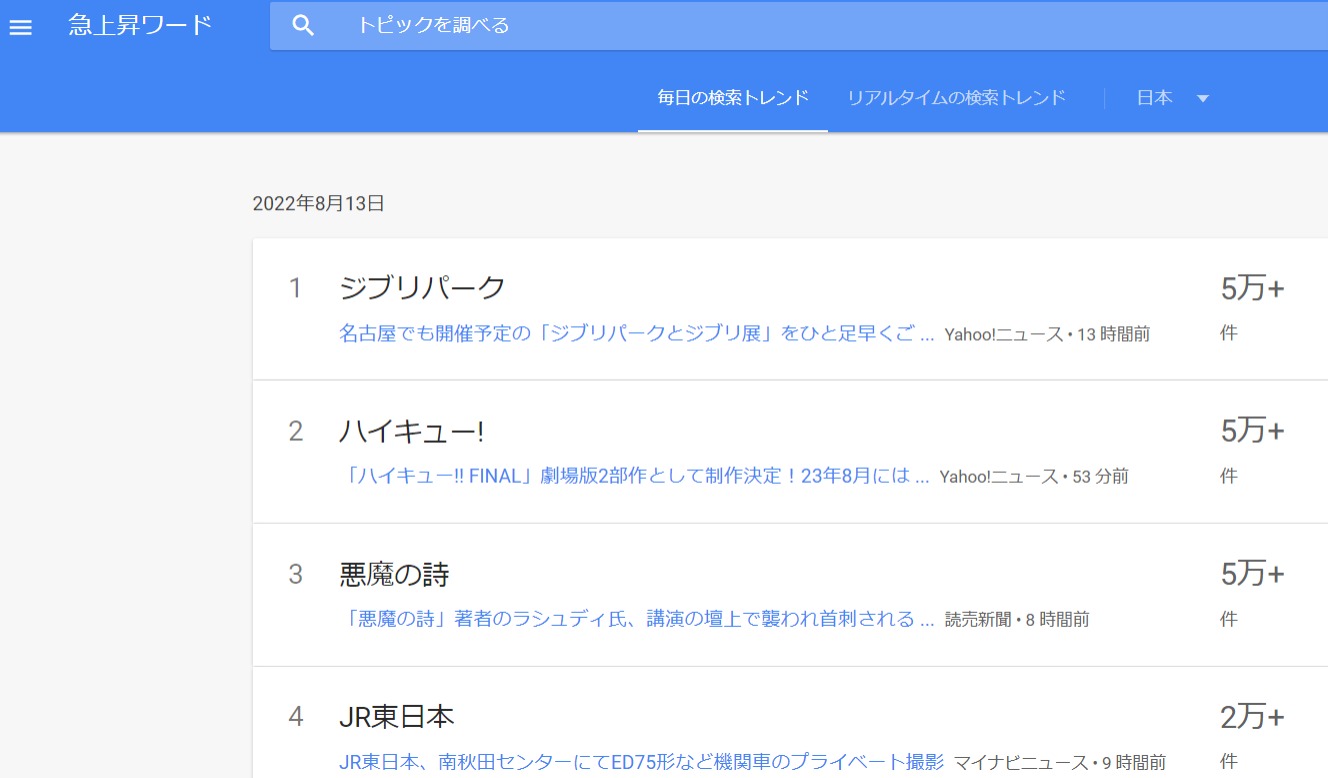The image size is (1328, 778).
Task: Expand the ジブリパーク trend row
Action: pyautogui.click(x=790, y=309)
